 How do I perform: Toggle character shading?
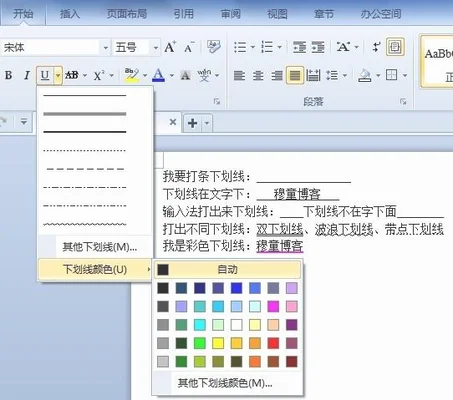click(185, 75)
